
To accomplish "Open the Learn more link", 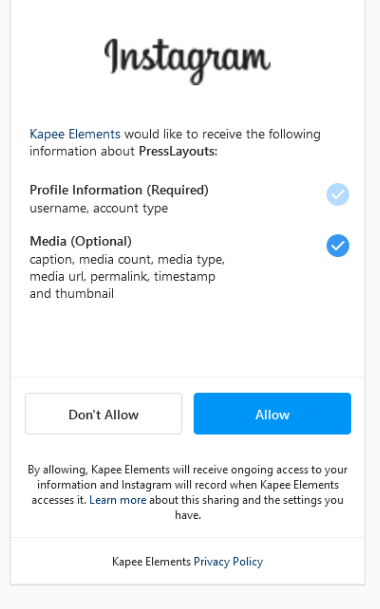I will pos(118,500).
